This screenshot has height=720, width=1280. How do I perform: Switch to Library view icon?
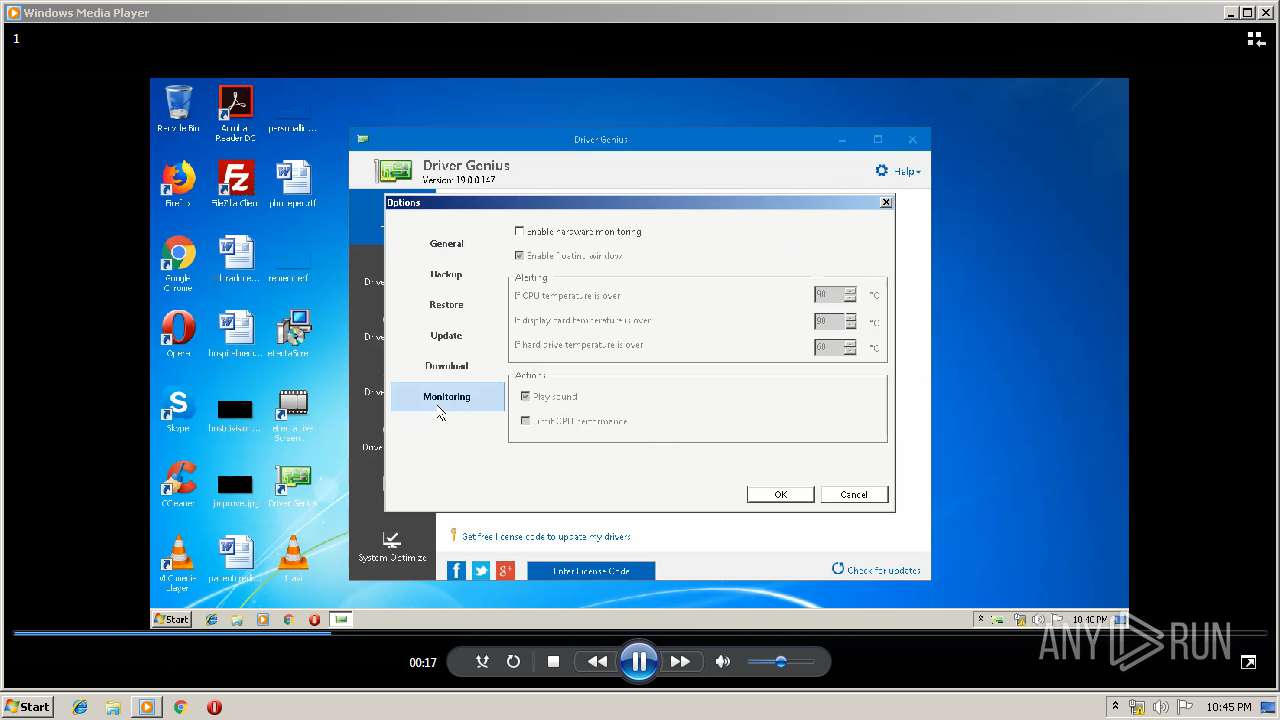click(x=1256, y=39)
